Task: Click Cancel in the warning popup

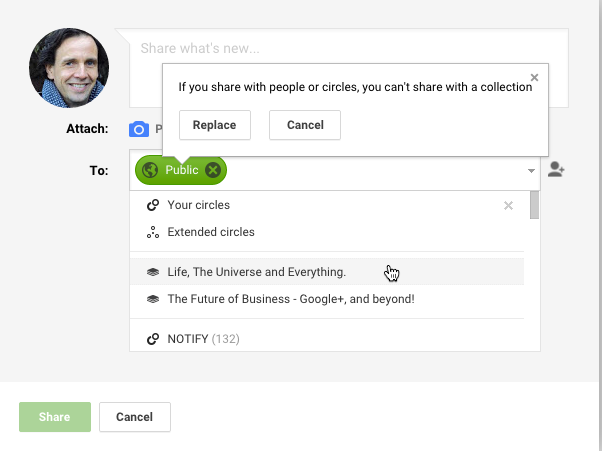Action: point(305,125)
